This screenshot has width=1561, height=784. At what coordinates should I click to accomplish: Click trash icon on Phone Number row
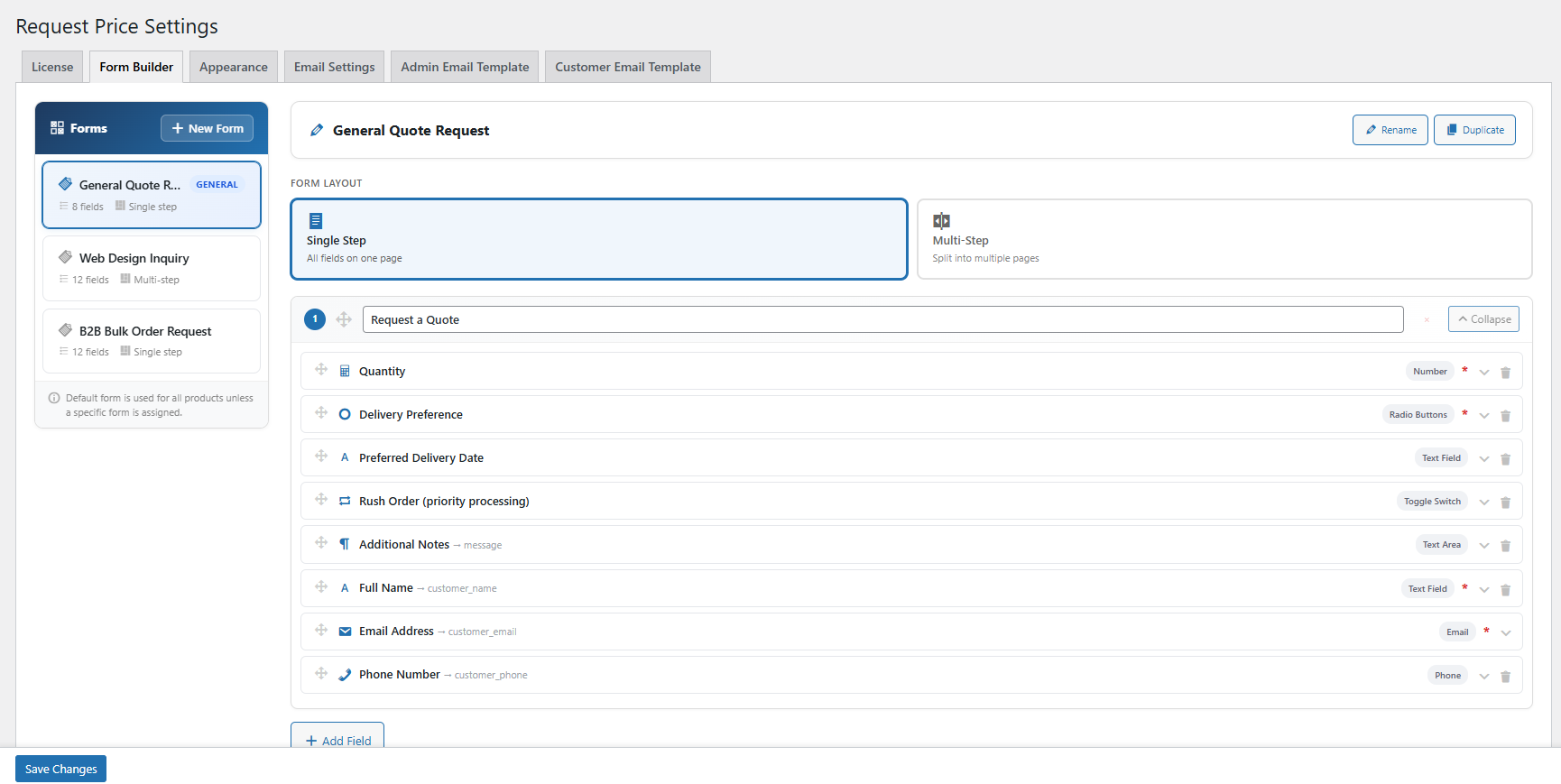[1505, 677]
